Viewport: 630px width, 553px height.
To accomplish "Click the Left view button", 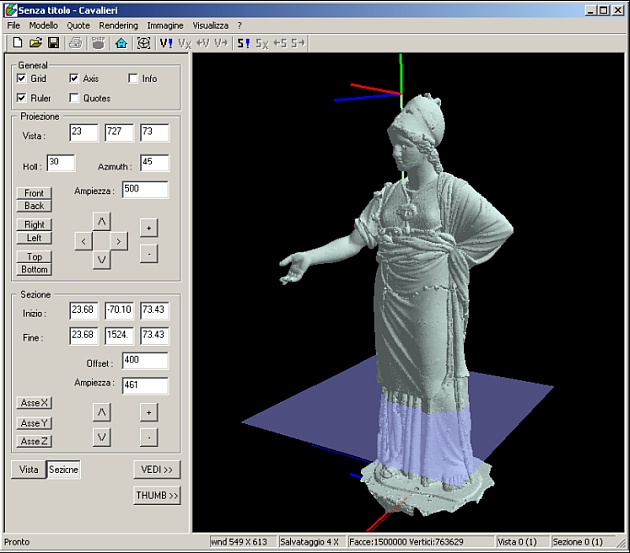I will [34, 238].
